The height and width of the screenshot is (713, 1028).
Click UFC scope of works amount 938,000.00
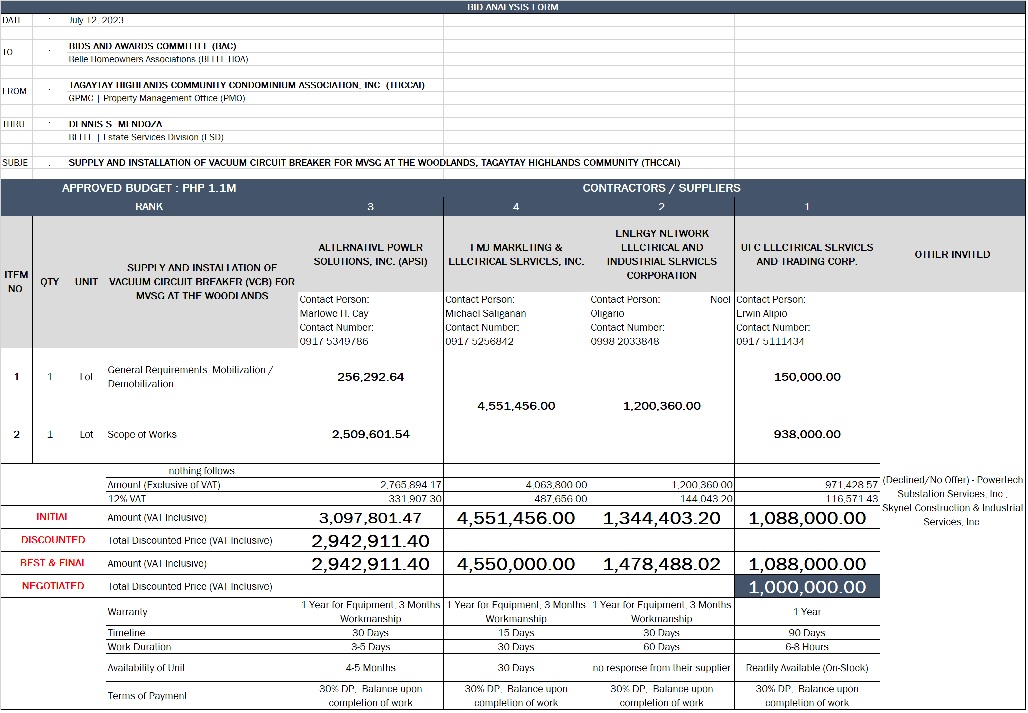(x=807, y=434)
